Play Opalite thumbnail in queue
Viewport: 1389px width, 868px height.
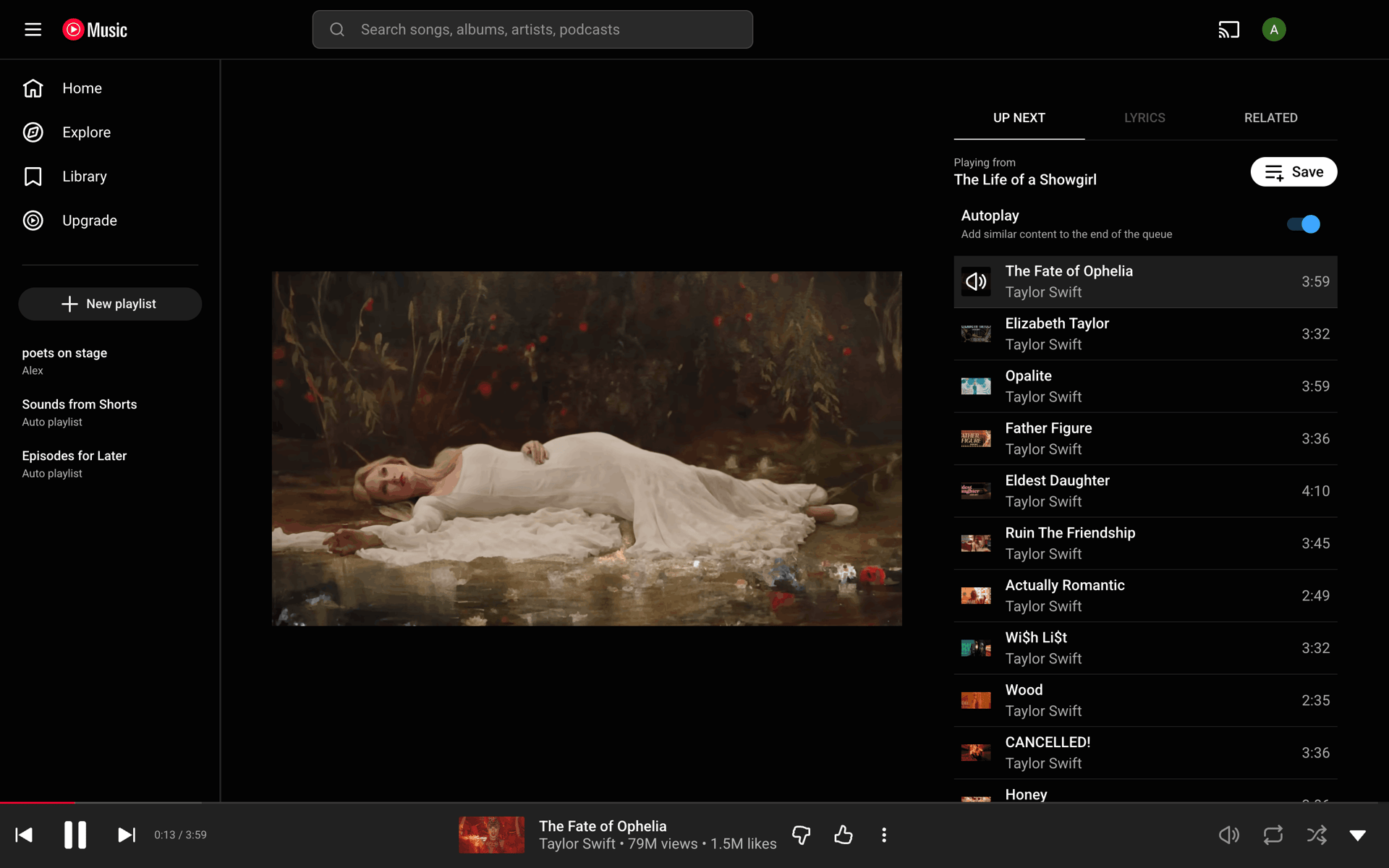click(975, 386)
